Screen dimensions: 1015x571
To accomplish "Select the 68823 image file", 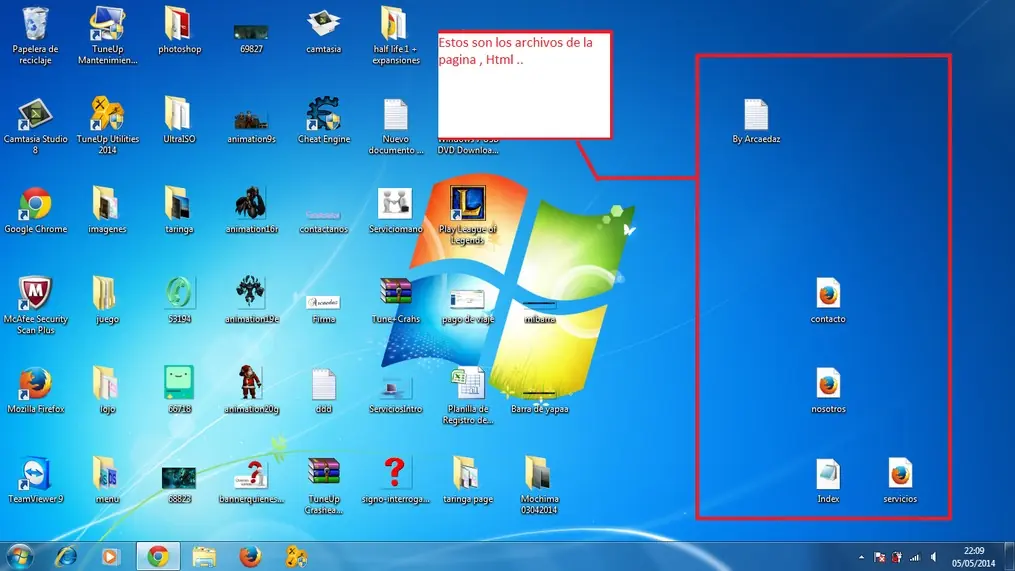I will (x=179, y=478).
